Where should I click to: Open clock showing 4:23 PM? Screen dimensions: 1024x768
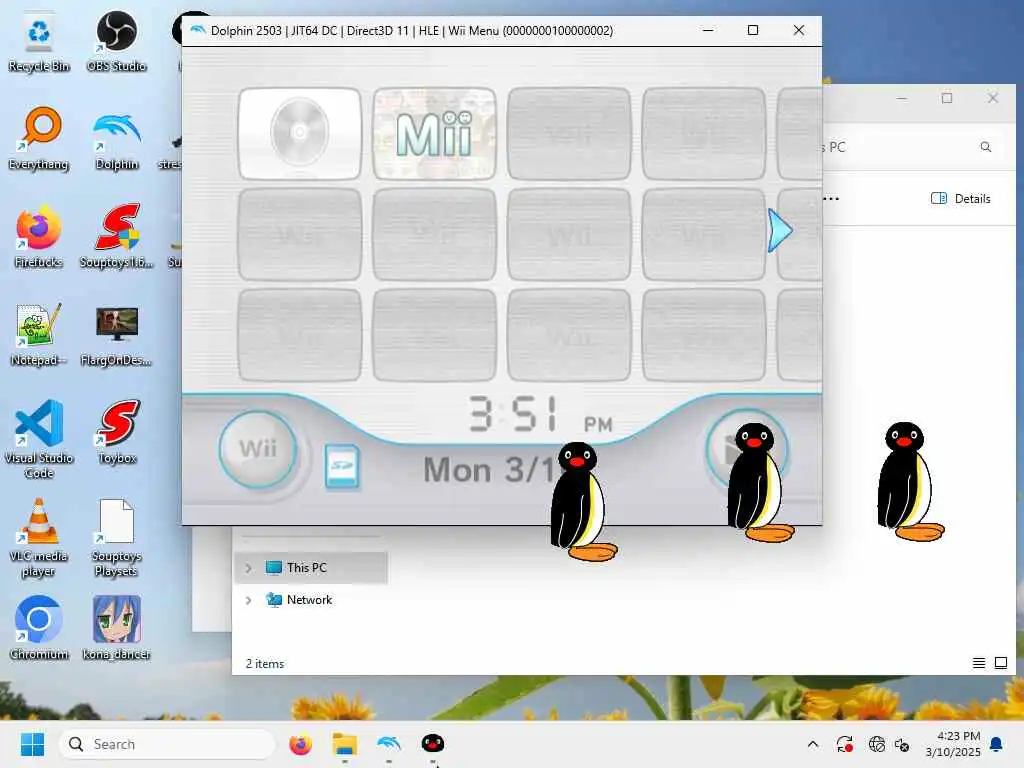[953, 744]
